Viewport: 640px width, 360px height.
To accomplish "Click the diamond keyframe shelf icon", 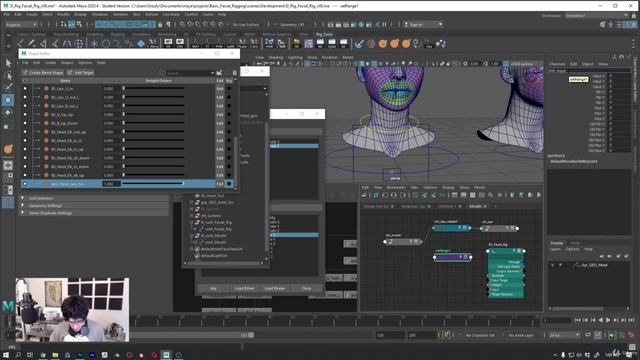I will (x=141, y=43).
